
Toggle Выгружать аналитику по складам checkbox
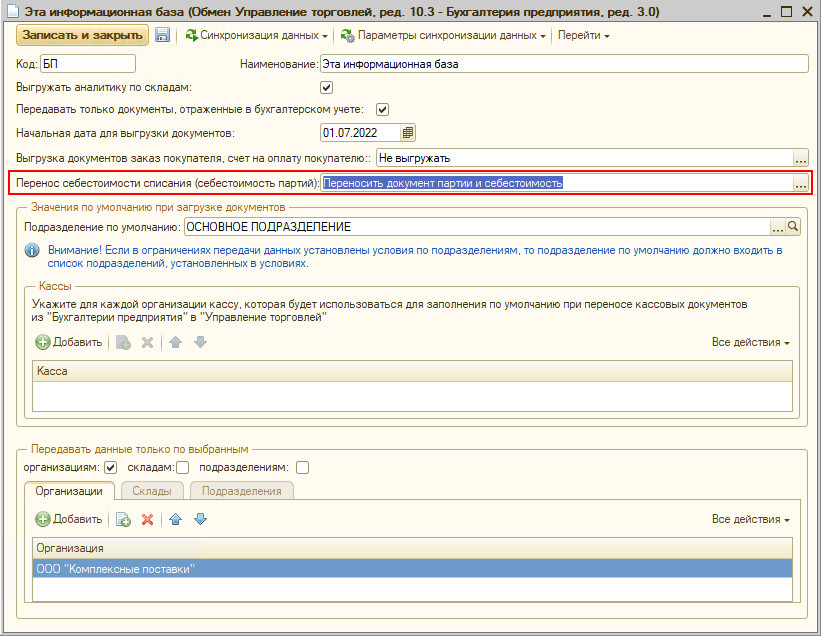(x=326, y=87)
